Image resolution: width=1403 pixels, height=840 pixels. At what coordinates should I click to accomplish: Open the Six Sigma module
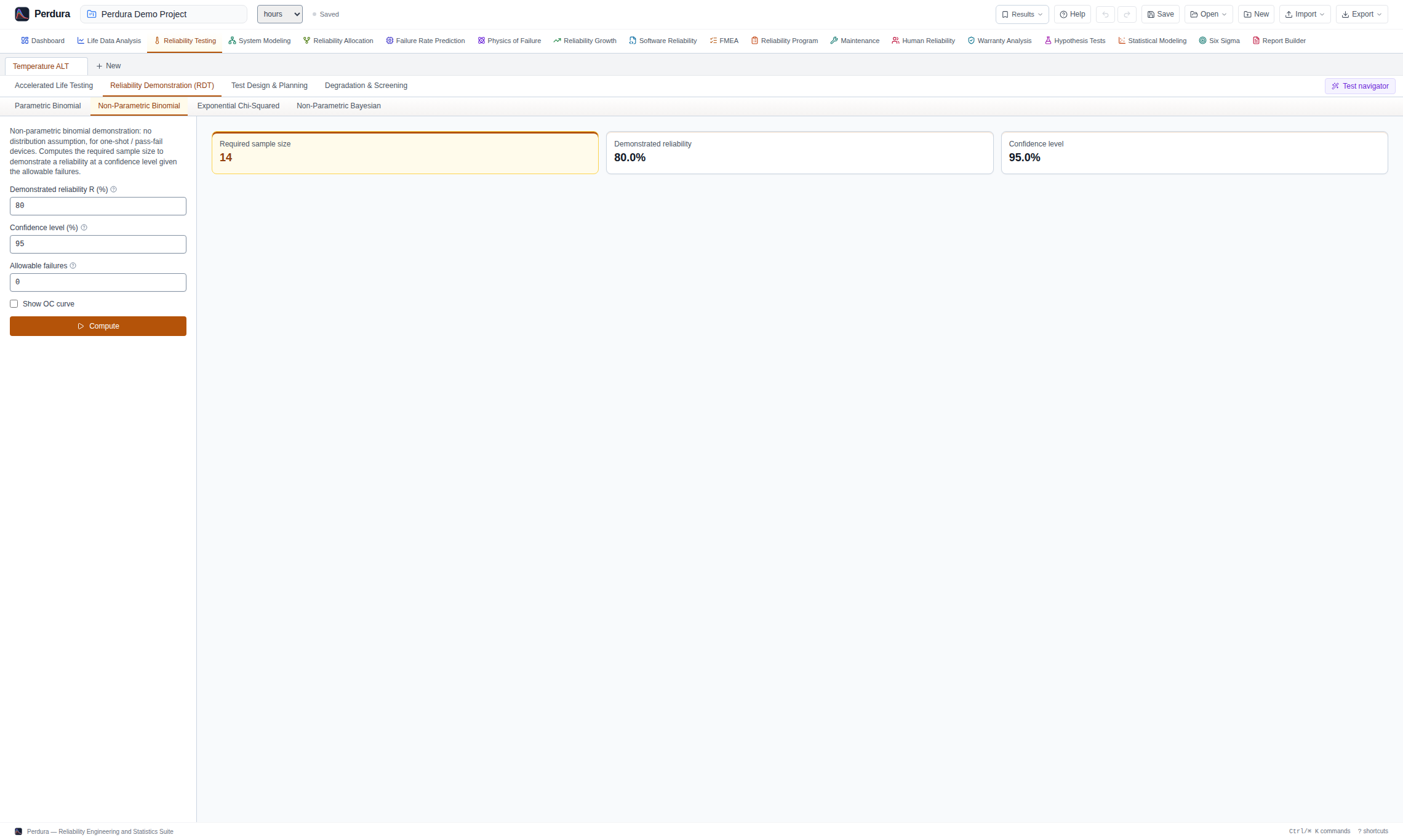pos(1219,41)
